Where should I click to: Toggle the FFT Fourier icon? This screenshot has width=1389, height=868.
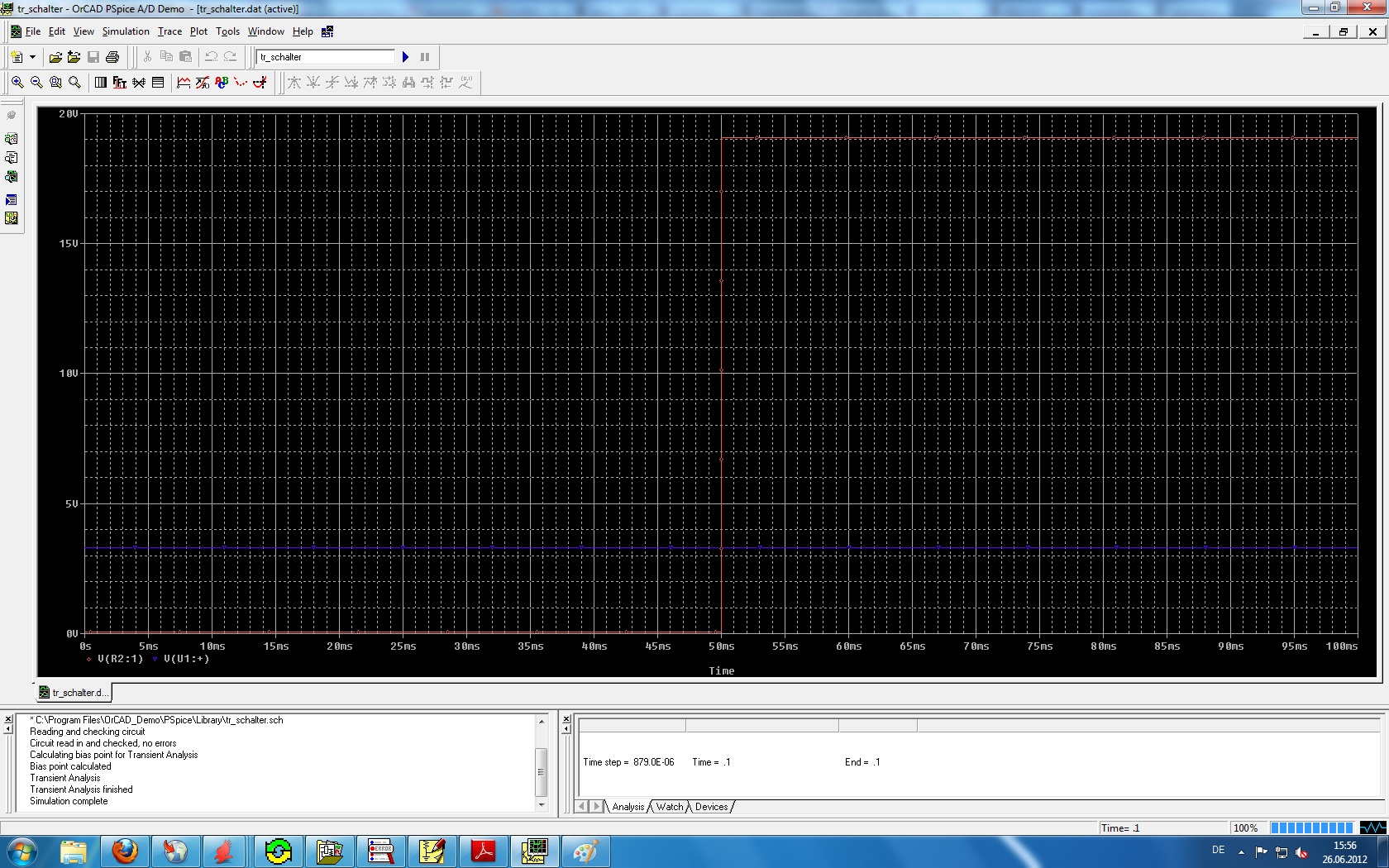pos(120,83)
